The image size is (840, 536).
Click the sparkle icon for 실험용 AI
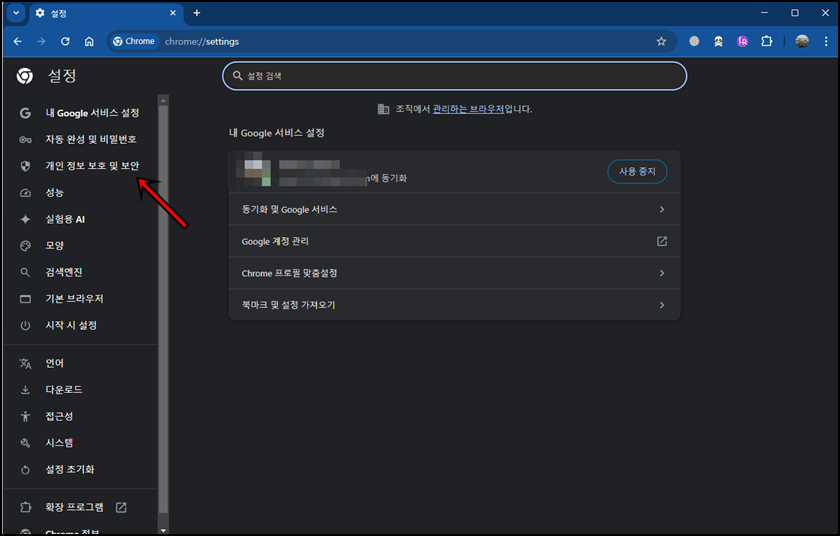(x=25, y=219)
